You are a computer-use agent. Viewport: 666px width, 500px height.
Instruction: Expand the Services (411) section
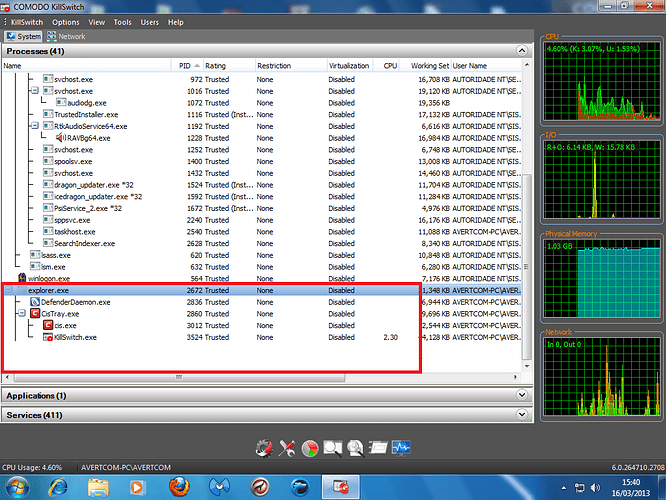522,414
